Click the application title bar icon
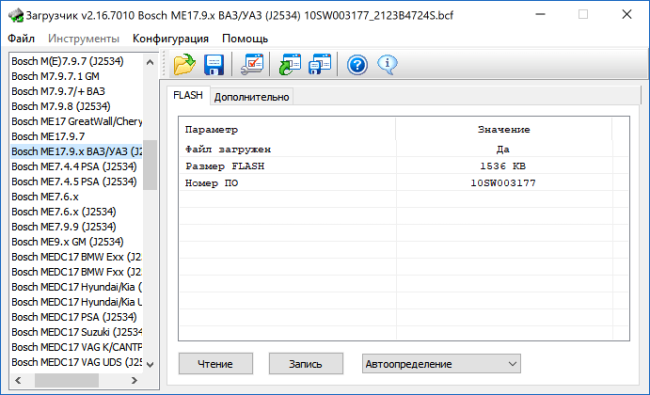Viewport: 650px width, 395px height. point(16,16)
